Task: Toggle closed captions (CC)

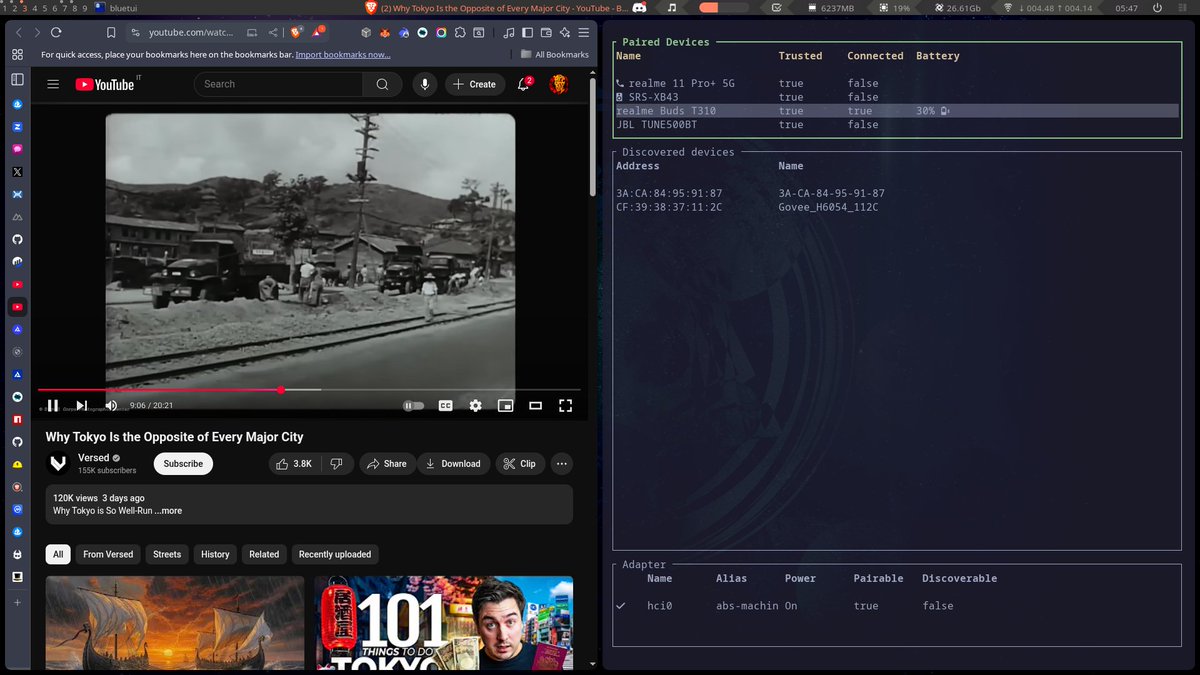Action: click(446, 405)
